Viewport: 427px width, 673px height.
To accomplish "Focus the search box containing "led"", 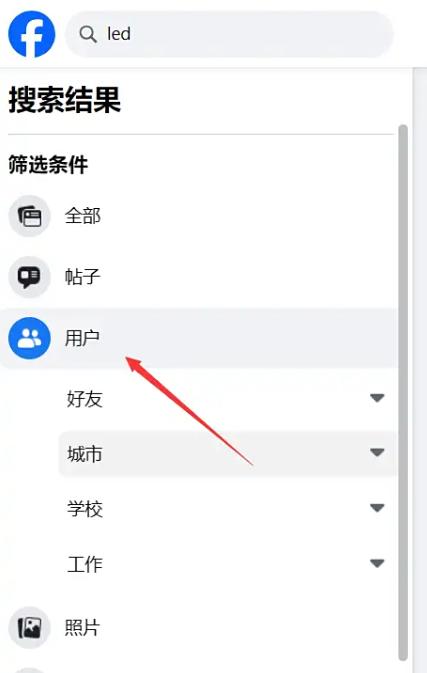I will coord(229,34).
